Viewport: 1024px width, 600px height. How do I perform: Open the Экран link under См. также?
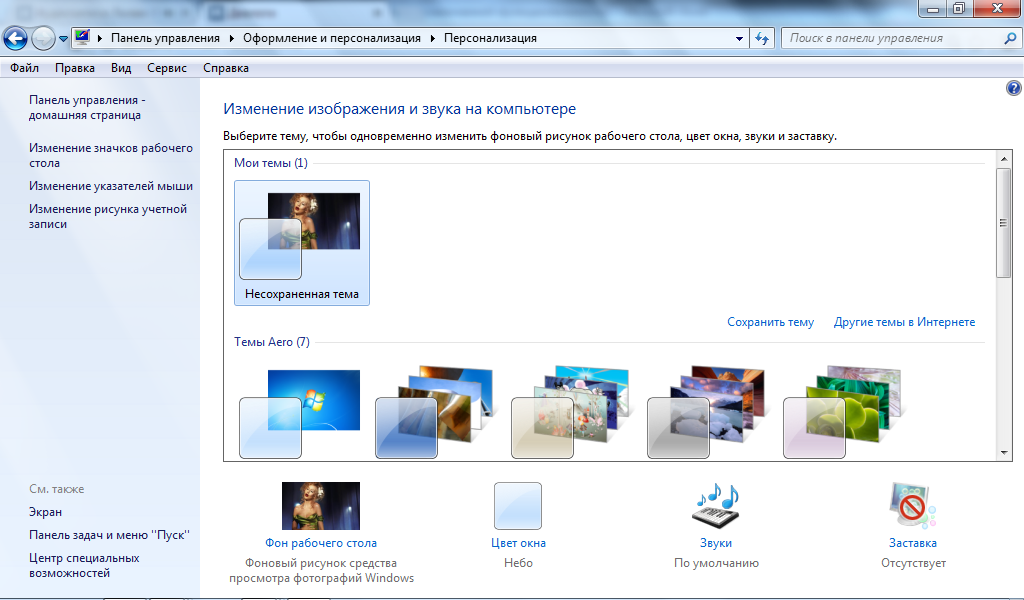coord(45,512)
